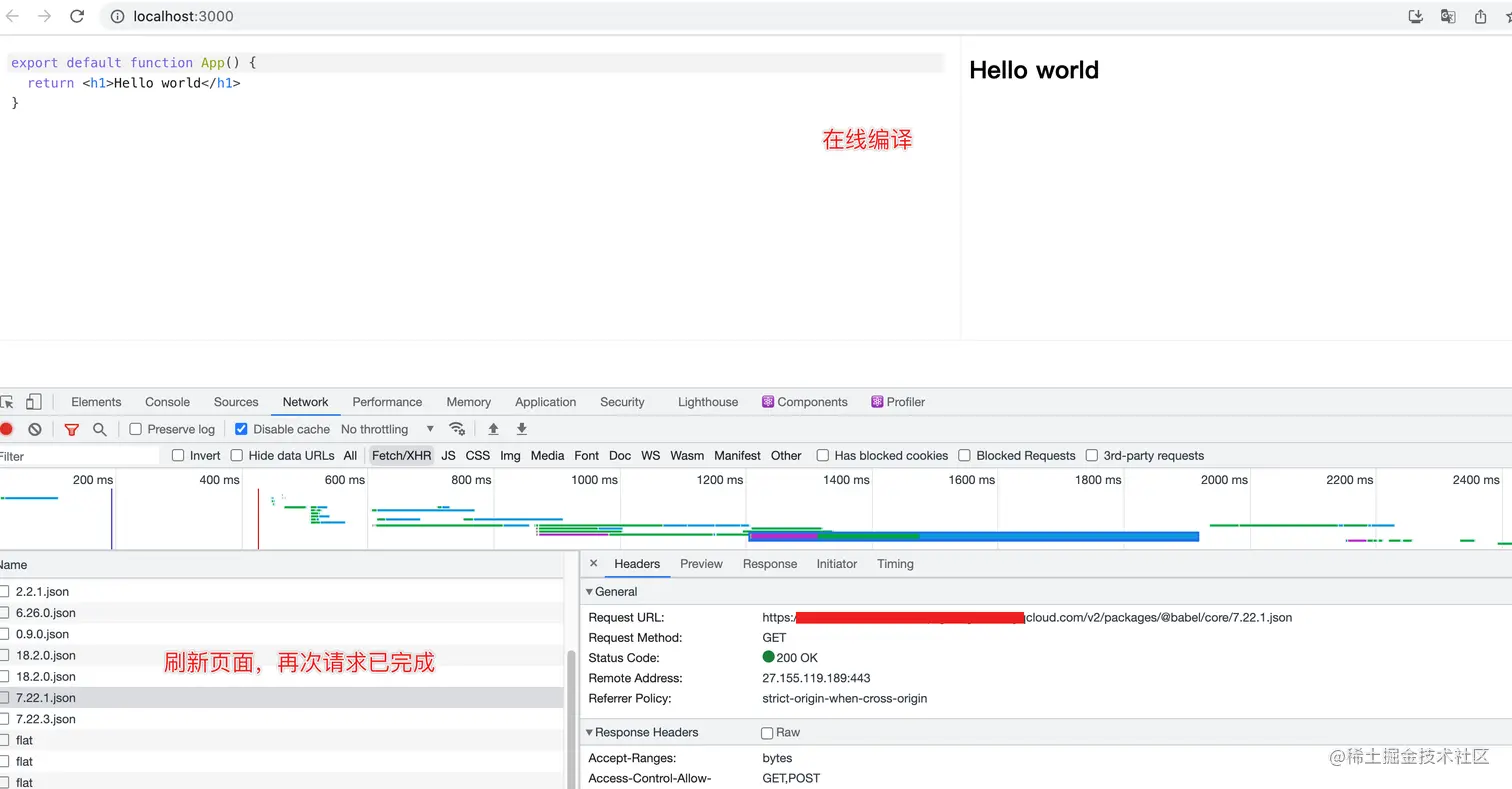Uncheck the Disable cache checkbox
Screen dimensions: 1512x789
point(241,428)
